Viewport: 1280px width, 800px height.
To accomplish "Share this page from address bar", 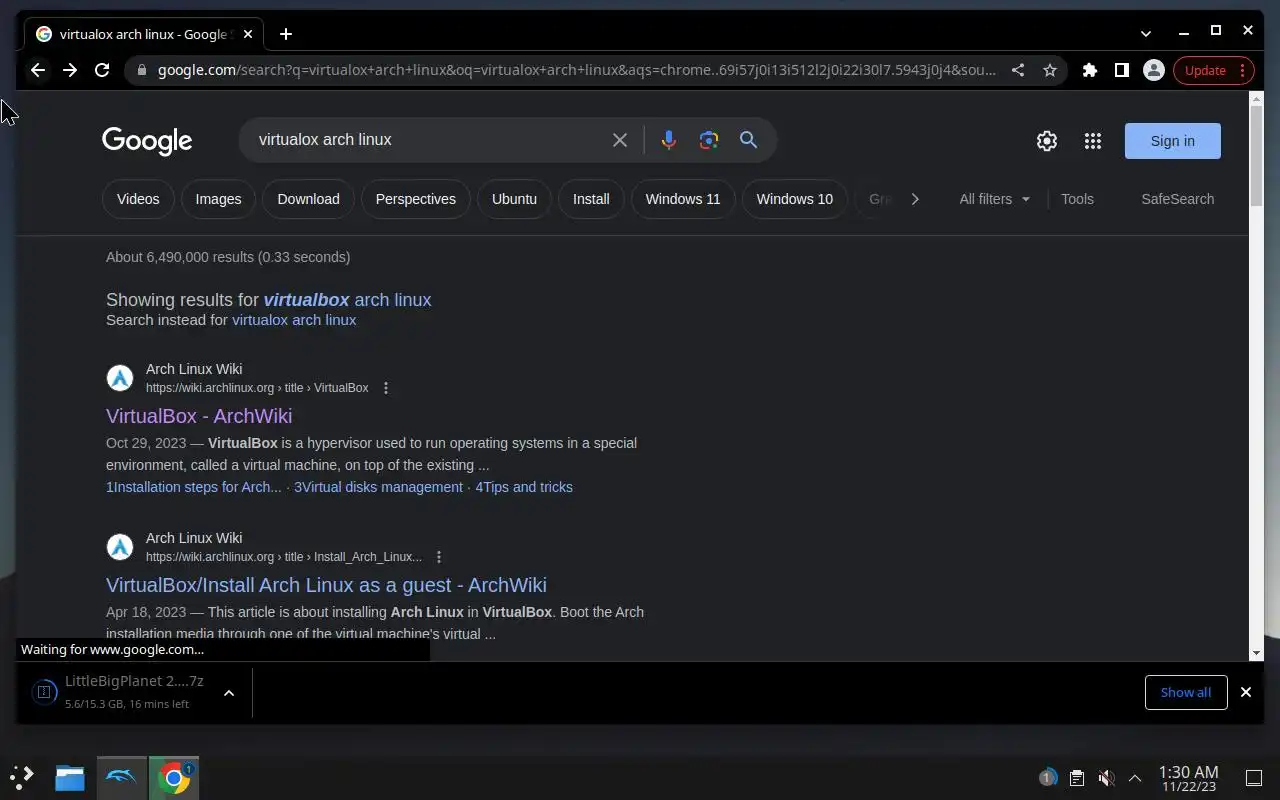I will point(1018,70).
